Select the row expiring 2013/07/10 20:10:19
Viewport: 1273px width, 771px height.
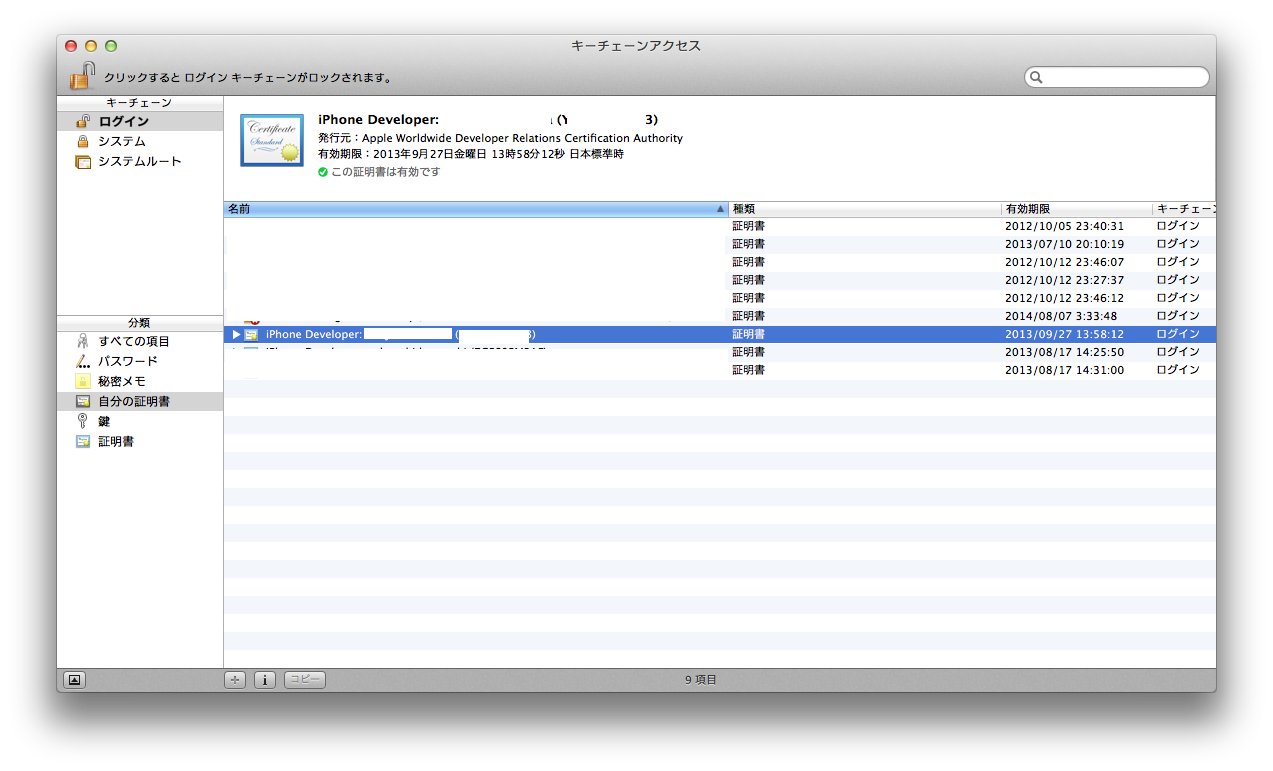point(720,244)
